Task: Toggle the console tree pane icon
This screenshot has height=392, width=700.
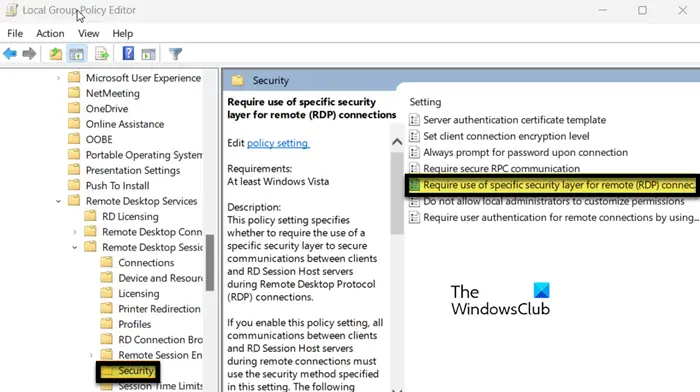Action: tap(77, 54)
